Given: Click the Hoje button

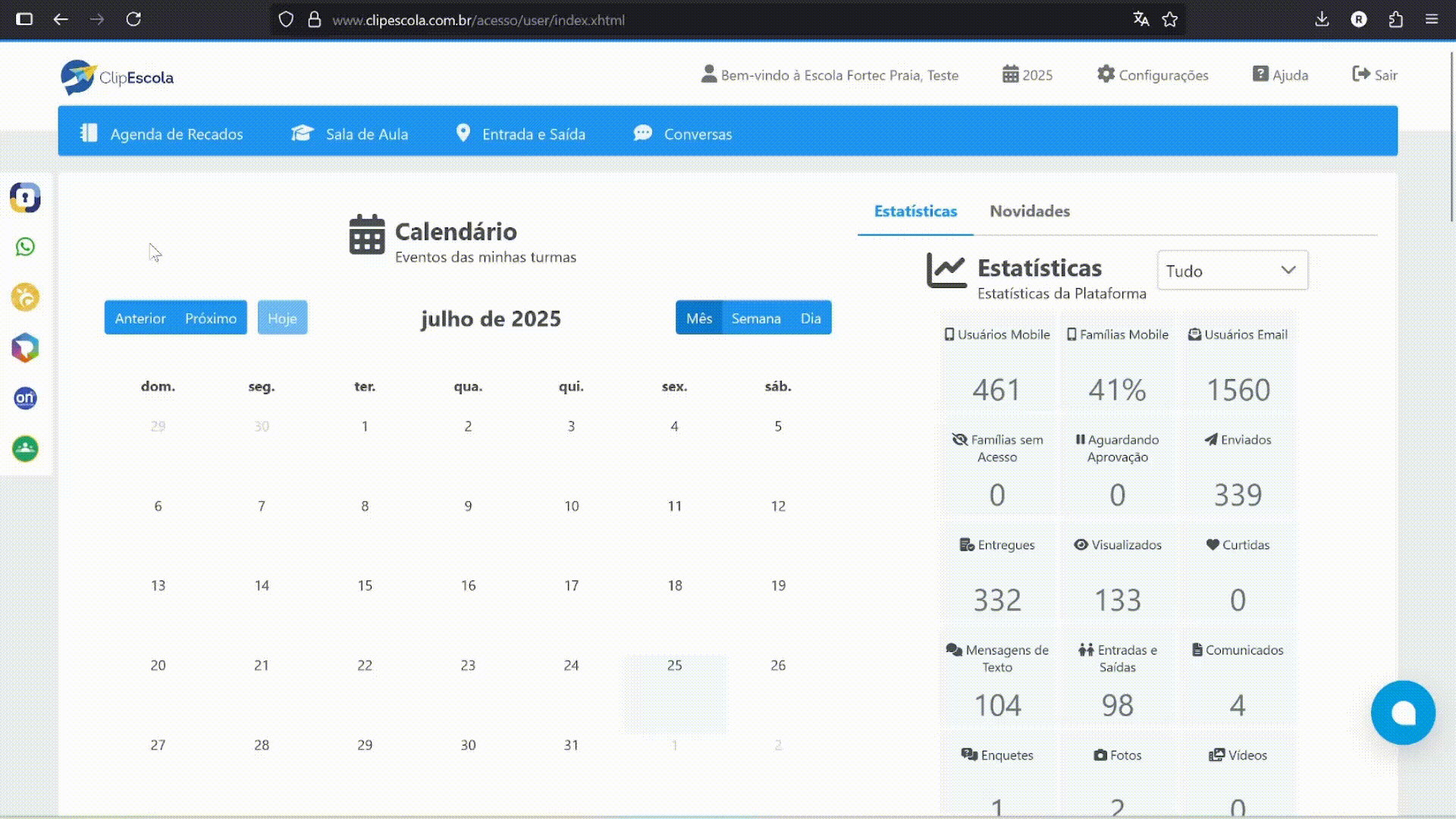Looking at the screenshot, I should coord(282,318).
